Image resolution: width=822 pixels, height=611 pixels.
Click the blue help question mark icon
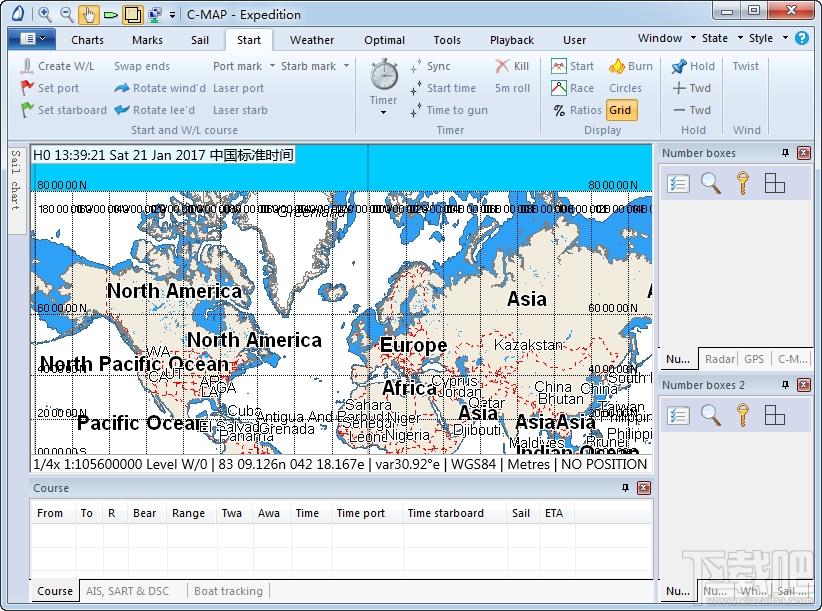pos(802,38)
